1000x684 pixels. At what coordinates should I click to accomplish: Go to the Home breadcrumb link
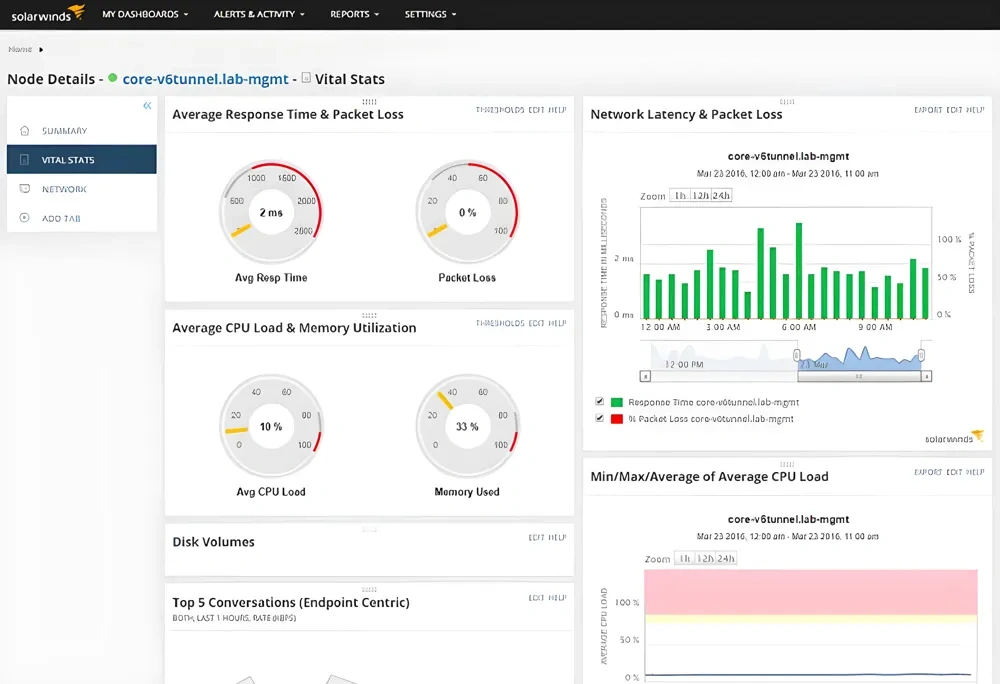click(x=20, y=49)
